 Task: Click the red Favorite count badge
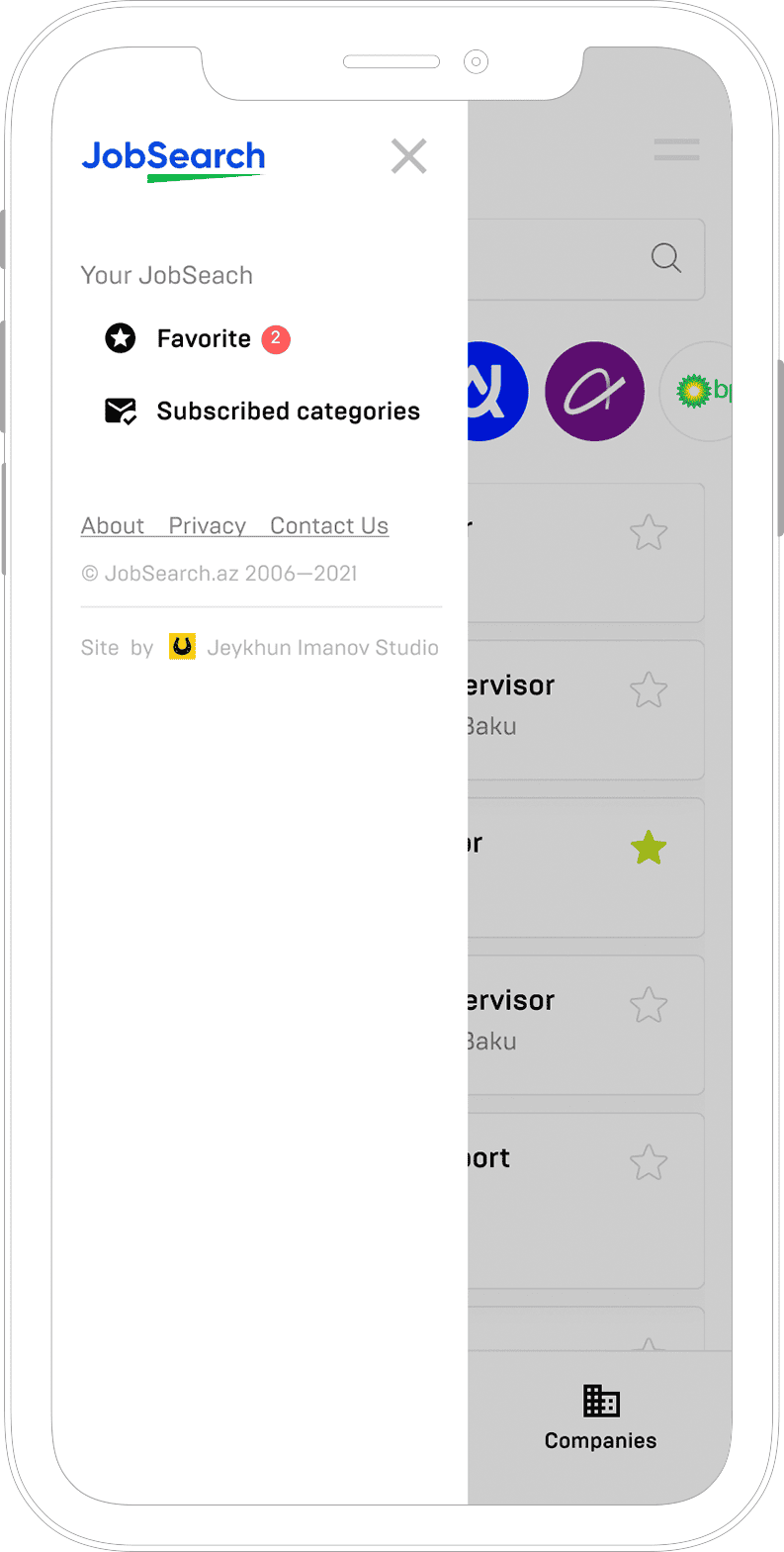[x=276, y=339]
